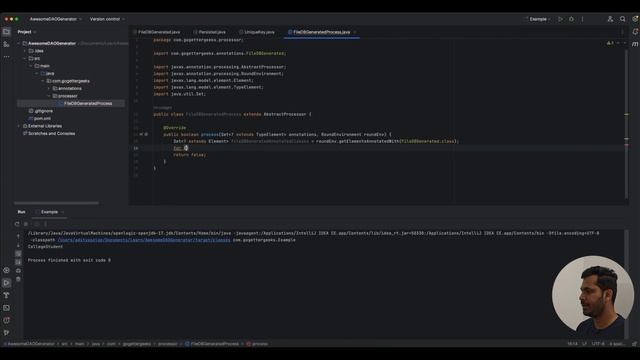
Task: Open Search Everywhere magnifier icon
Action: (622, 19)
